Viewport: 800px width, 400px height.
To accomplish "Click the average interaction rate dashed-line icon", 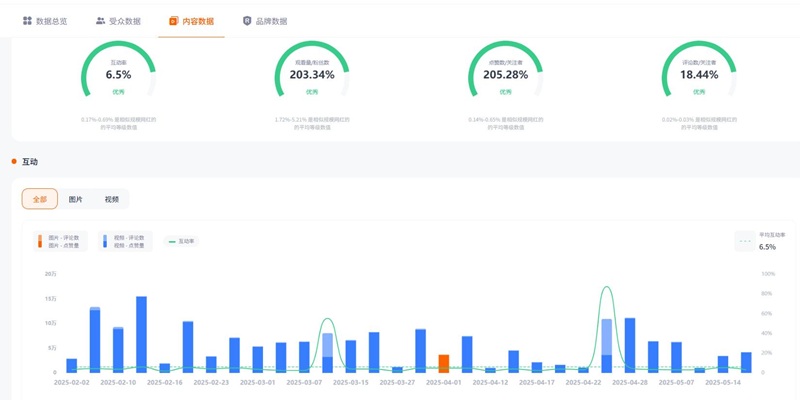I will (x=745, y=241).
